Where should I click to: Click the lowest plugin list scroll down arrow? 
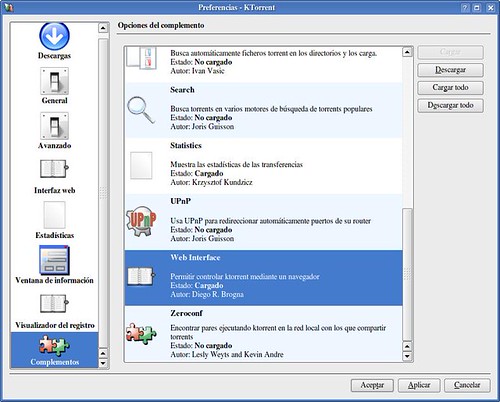407,356
